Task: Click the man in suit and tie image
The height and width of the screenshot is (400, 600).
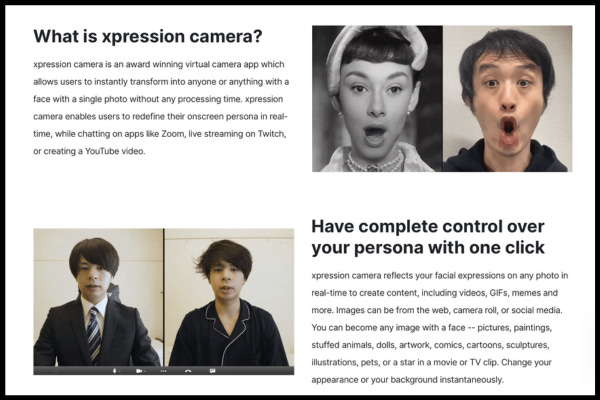Action: 98,297
